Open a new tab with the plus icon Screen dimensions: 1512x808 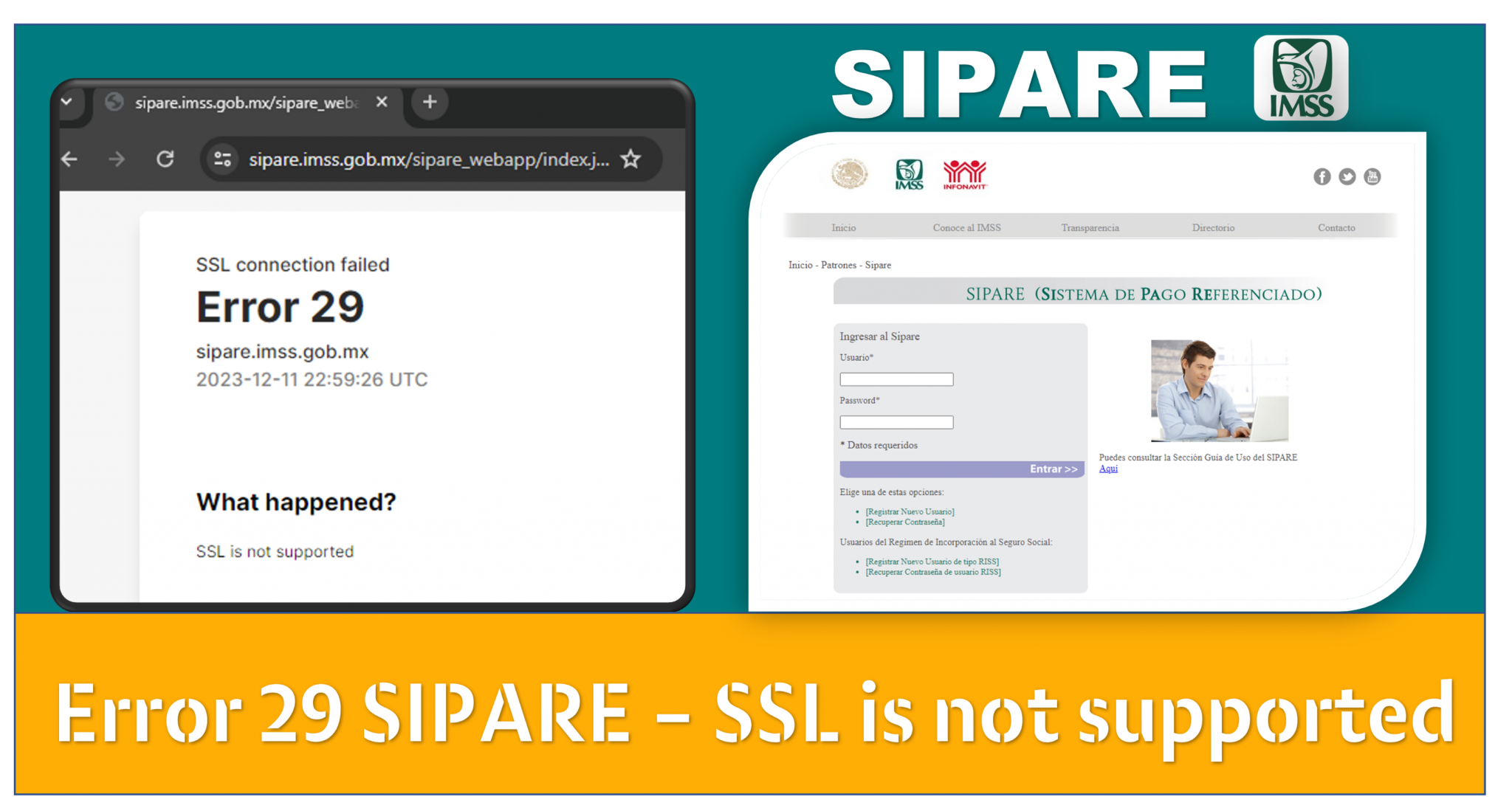coord(429,103)
